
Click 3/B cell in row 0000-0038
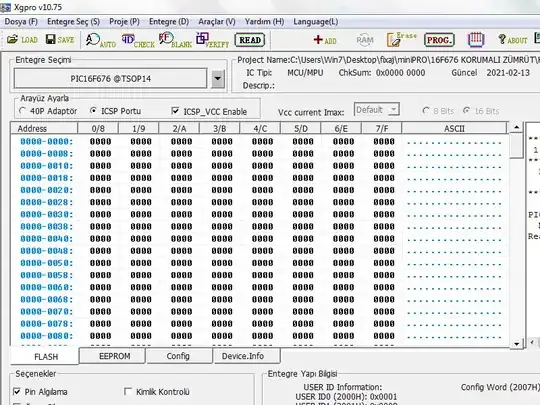pos(222,227)
